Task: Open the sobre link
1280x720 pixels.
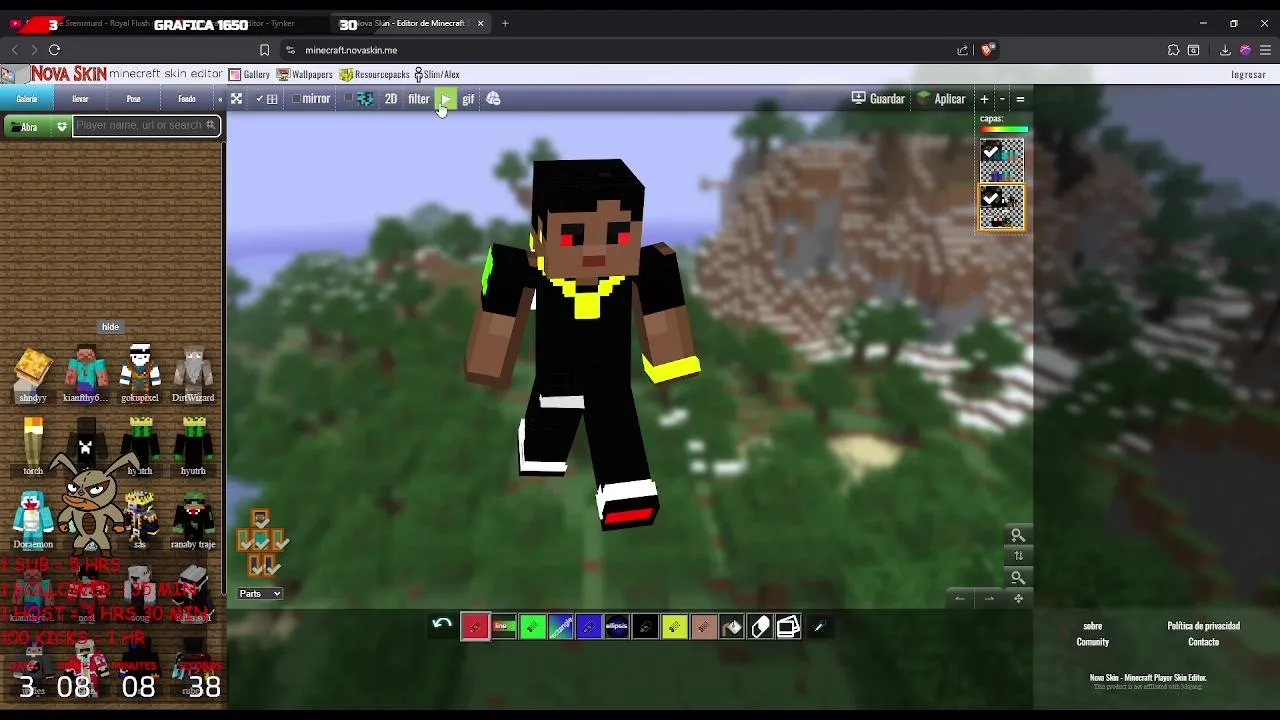Action: [1092, 626]
